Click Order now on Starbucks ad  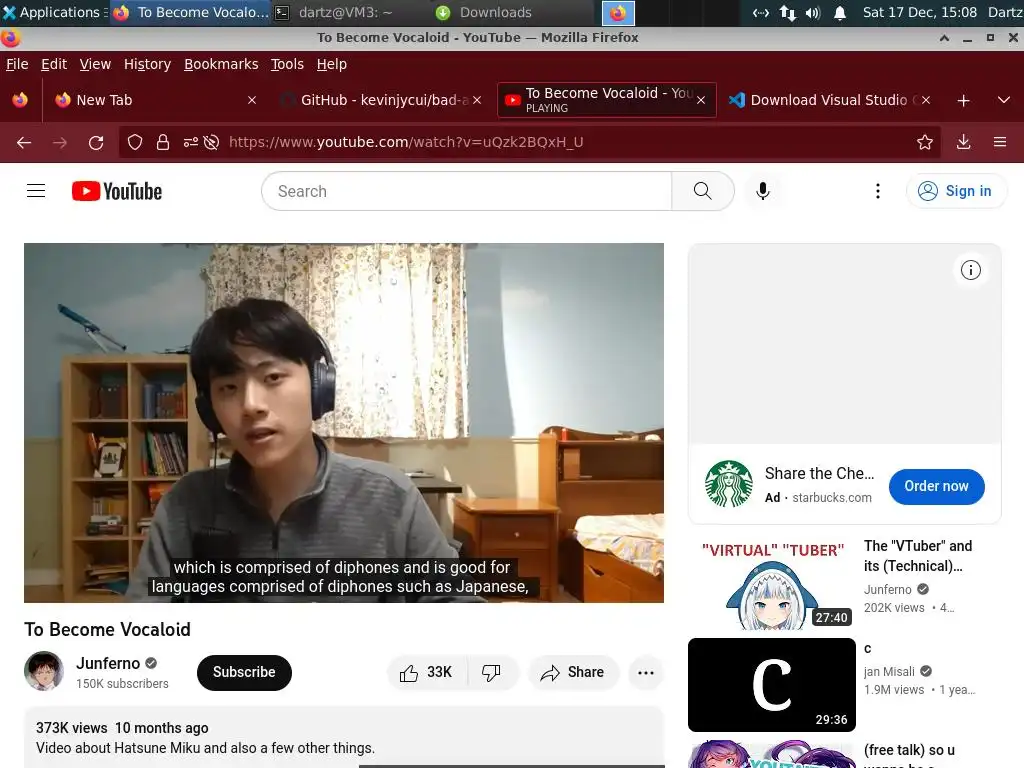pos(936,486)
